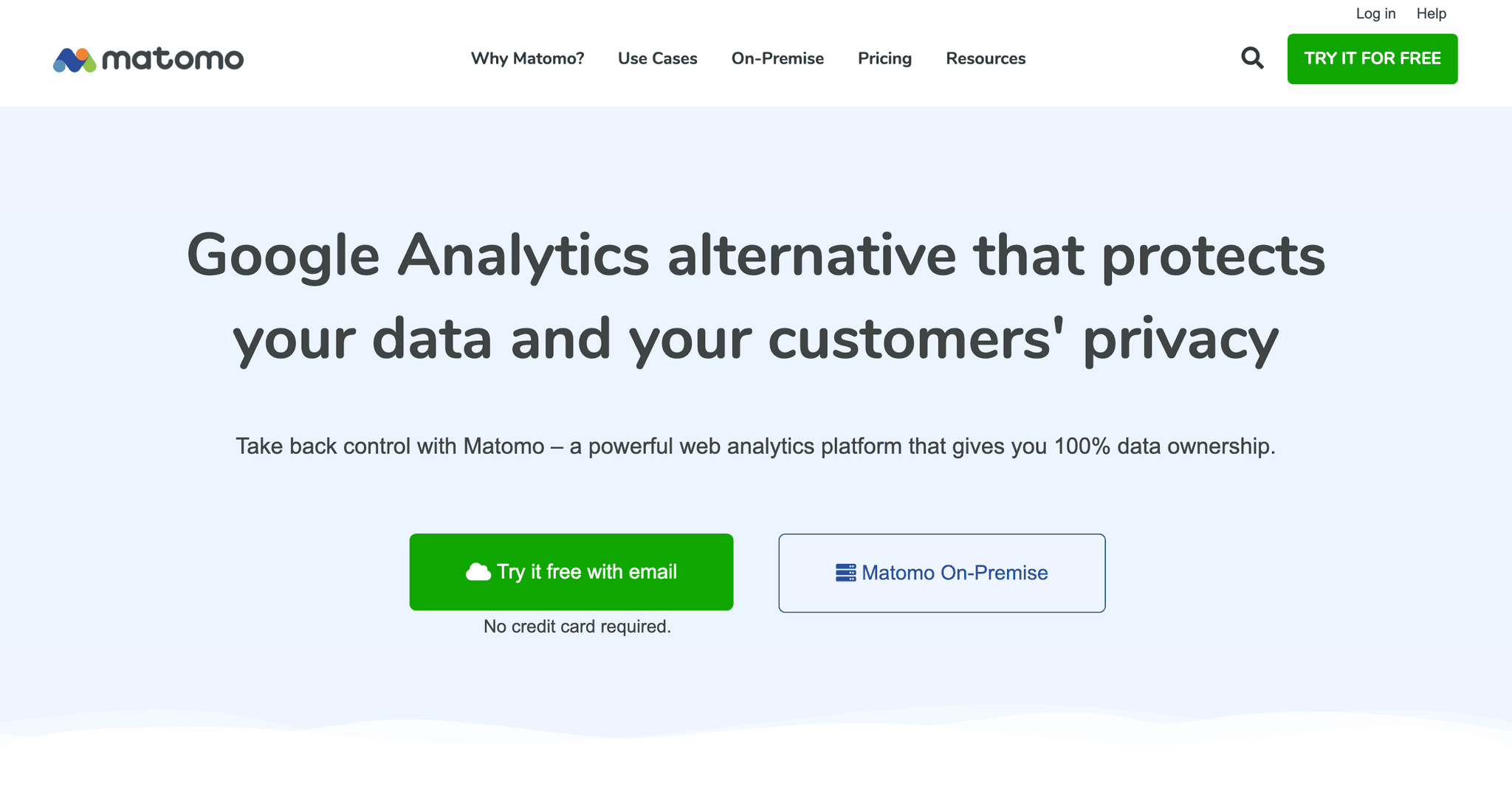Select On-Premise in the navigation bar
Screen dimensions: 1512x786
tap(777, 58)
